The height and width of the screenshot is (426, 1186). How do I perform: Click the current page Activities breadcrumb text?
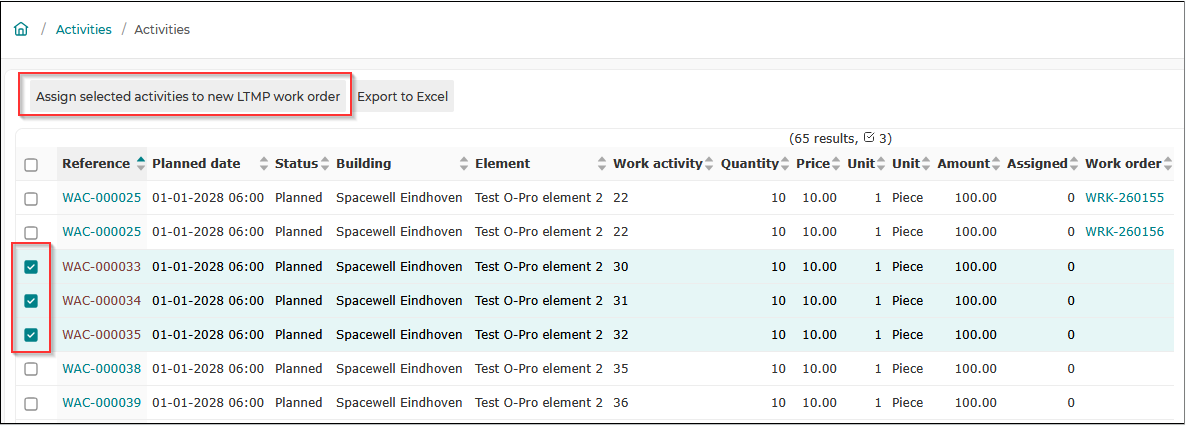[162, 30]
